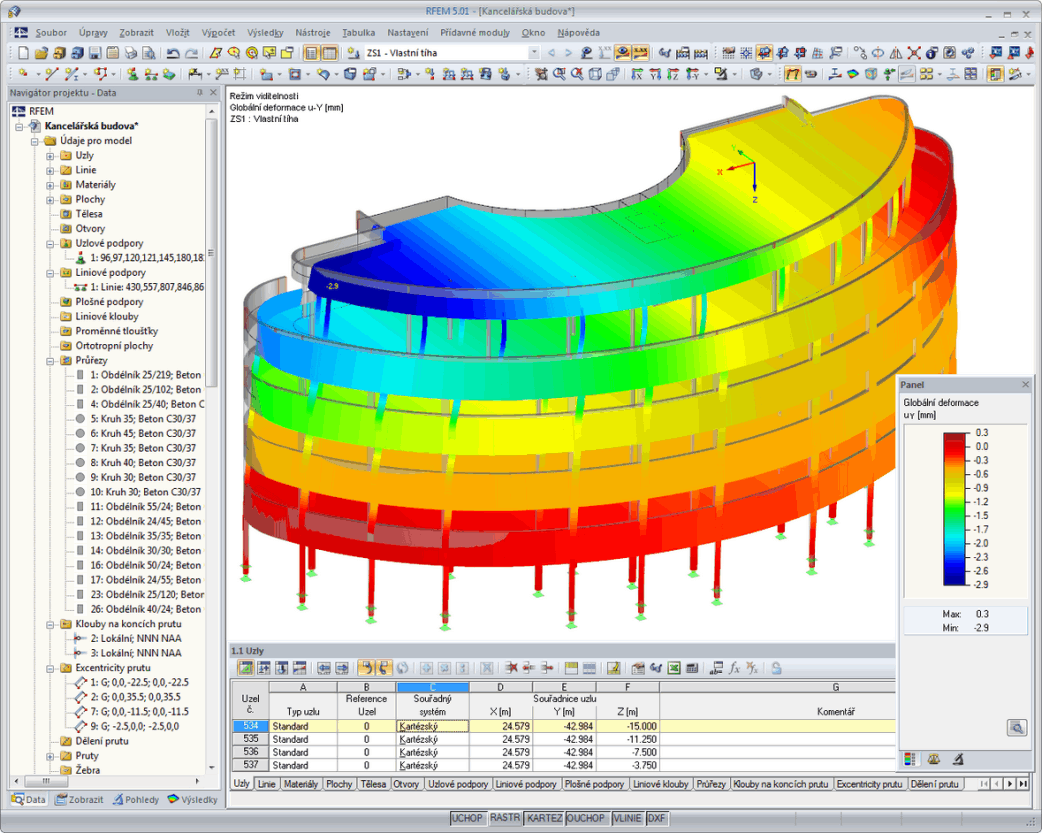Click the navigator vertical scrollbar
The width and height of the screenshot is (1042, 833).
pos(211,253)
